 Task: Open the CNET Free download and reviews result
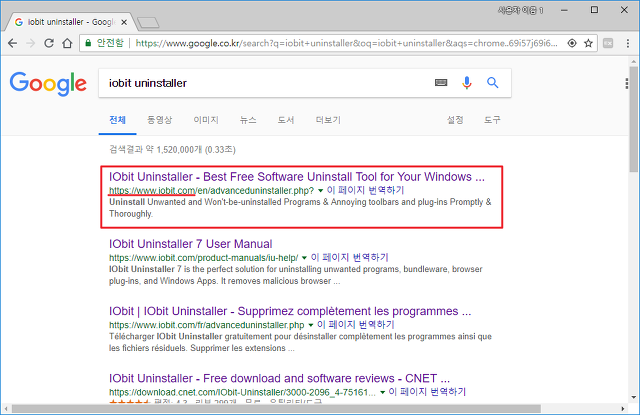tap(279, 378)
